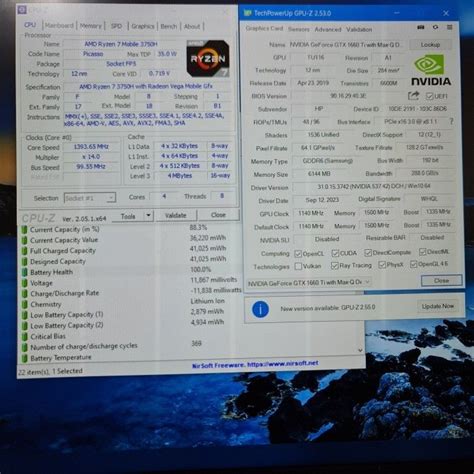Open the Advanced tab in GPU-Z
This screenshot has height=474, width=474.
point(328,29)
